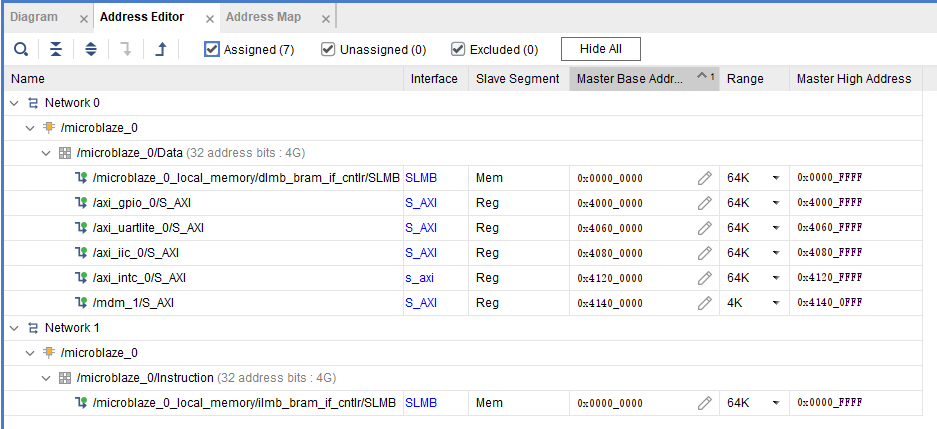Toggle the Unassigned (0) checkbox
The image size is (937, 429).
click(327, 49)
